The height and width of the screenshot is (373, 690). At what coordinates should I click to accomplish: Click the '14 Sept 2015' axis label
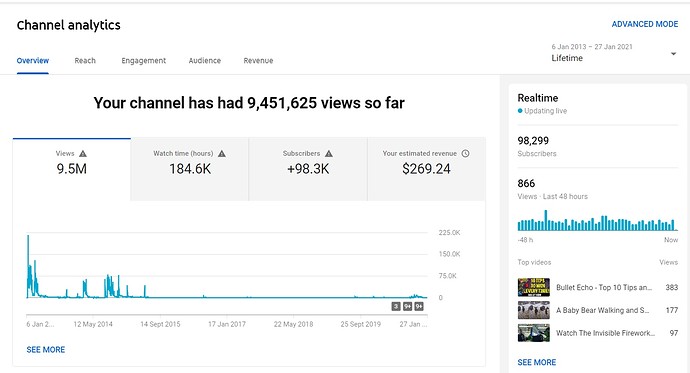pyautogui.click(x=160, y=324)
